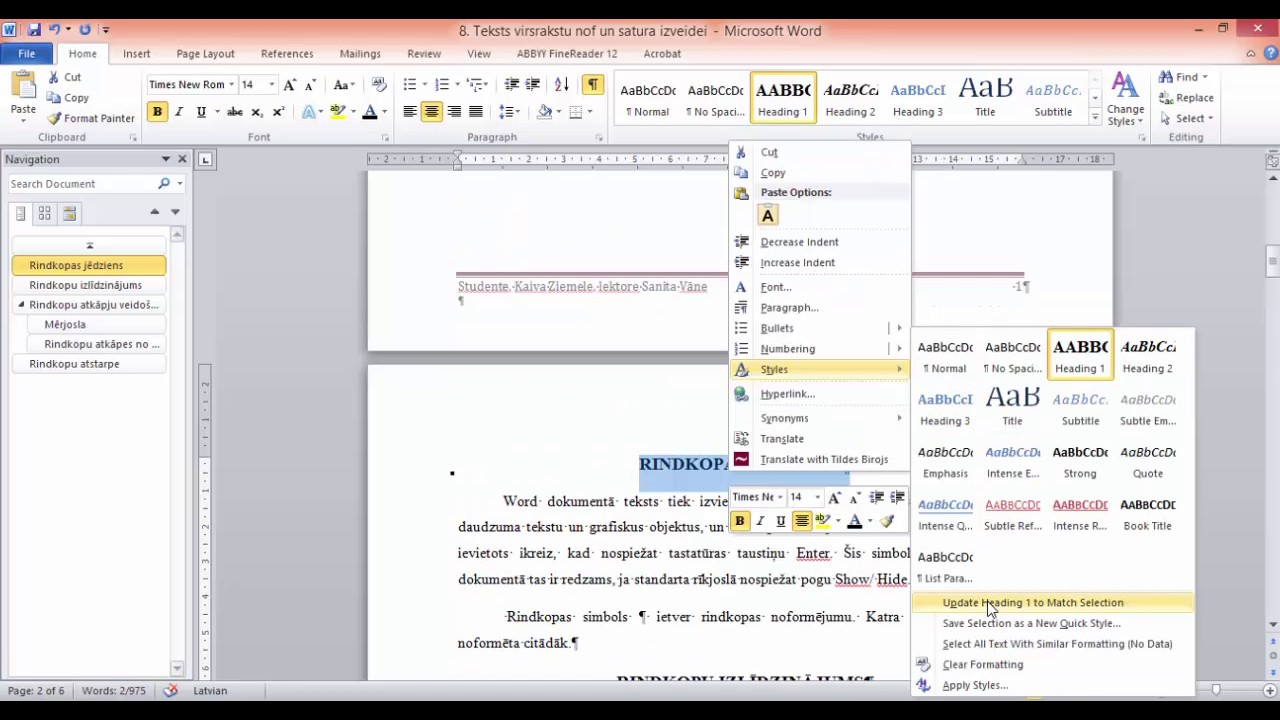Click mini toolbar Font Color button
This screenshot has height=720, width=1280.
[854, 521]
